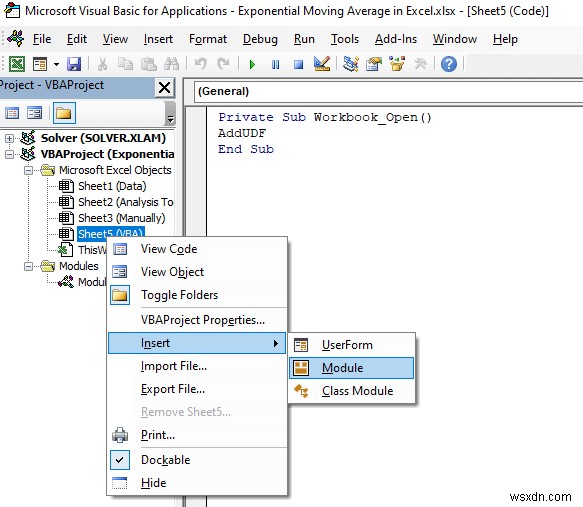Choose Import File... in context menu
Image resolution: width=583 pixels, height=507 pixels.
point(197,366)
